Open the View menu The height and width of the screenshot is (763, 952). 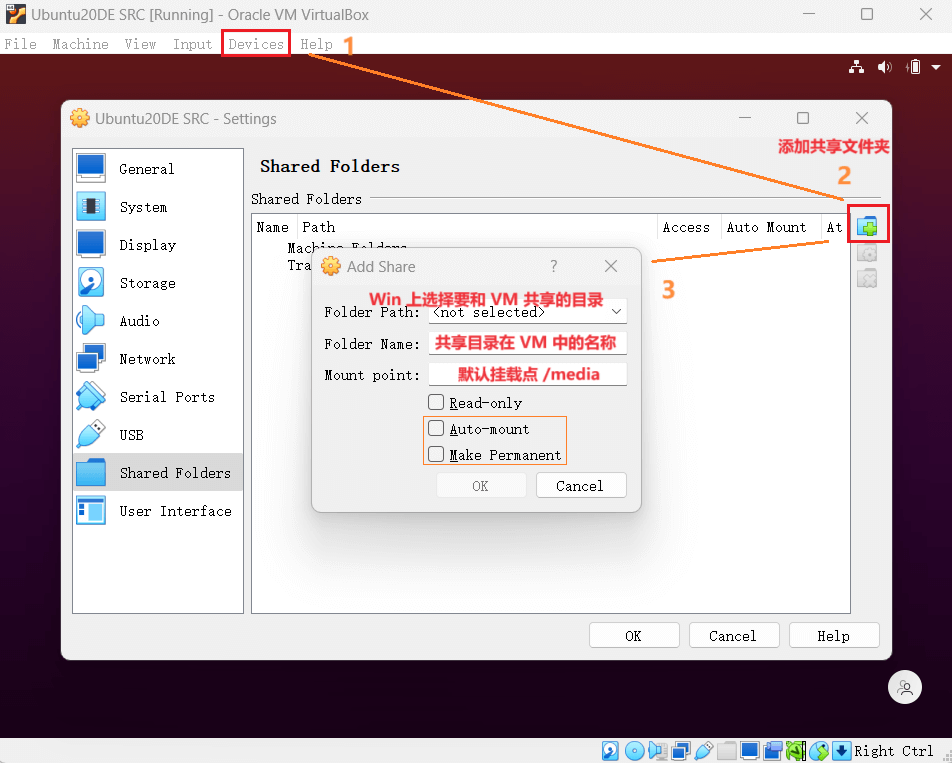(140, 44)
